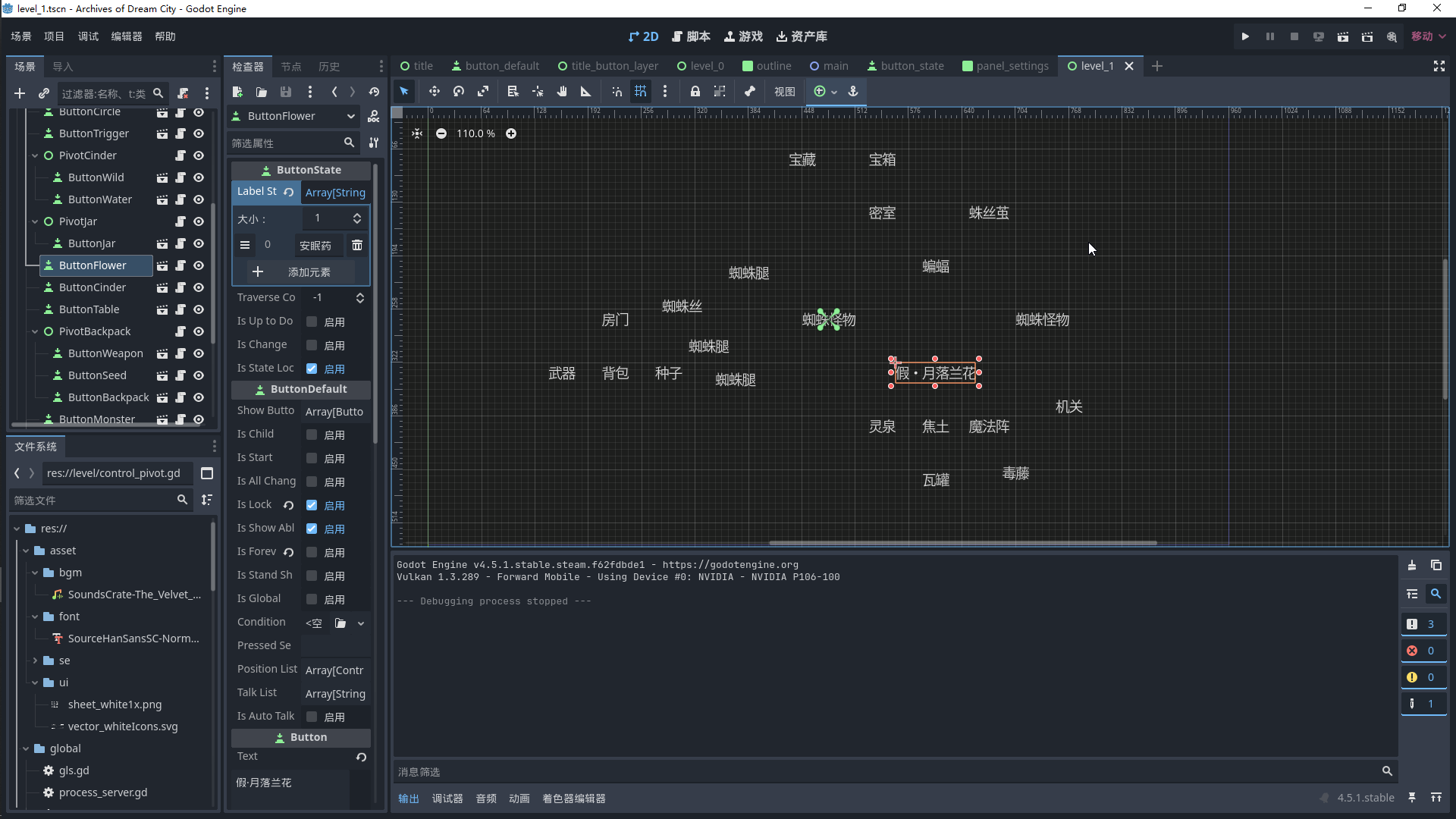Zoom out the viewport with minus icon
This screenshot has width=1456, height=819.
coord(441,133)
